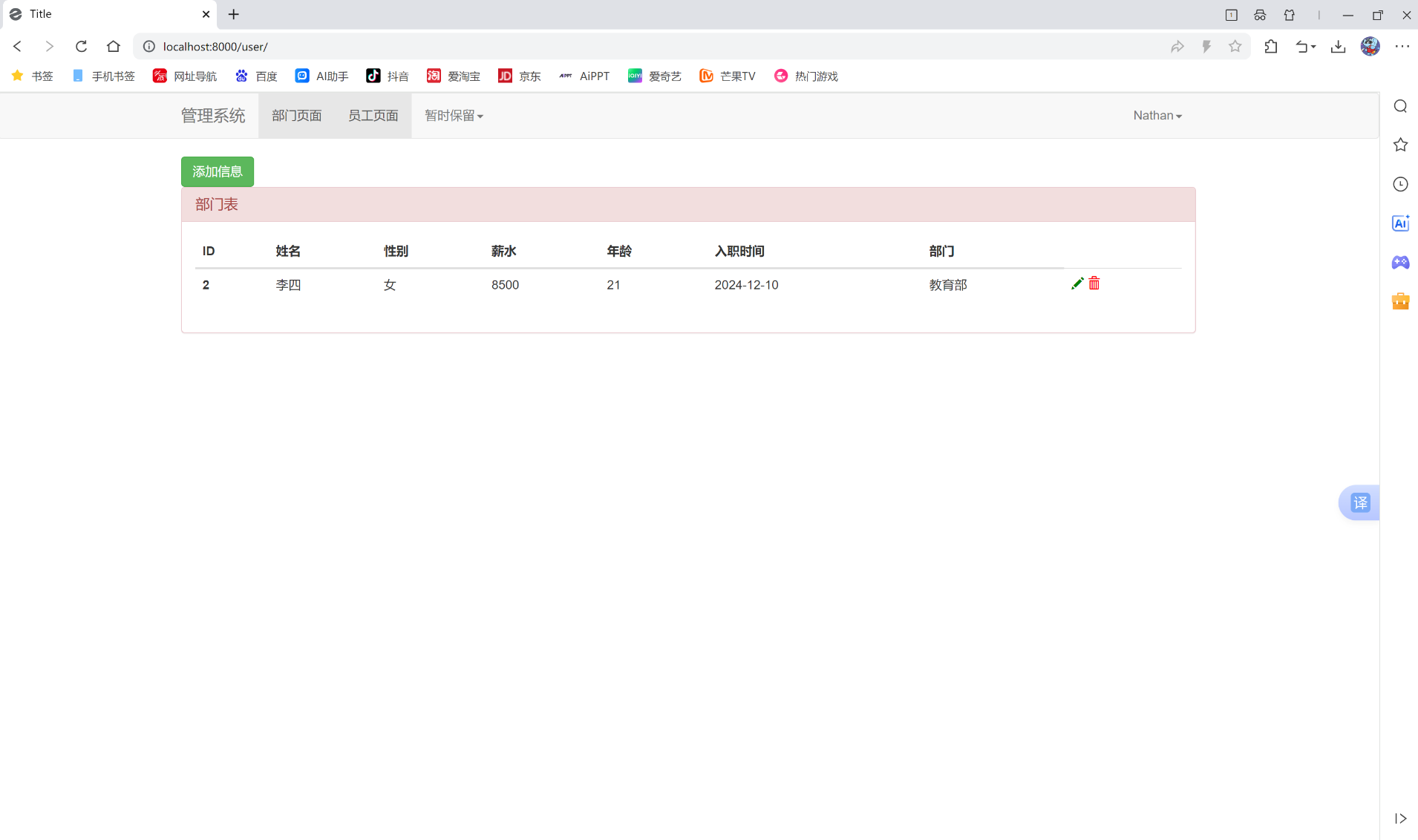Screen dimensions: 1418x840
Task: Open the sidebar search icon
Action: (1401, 106)
